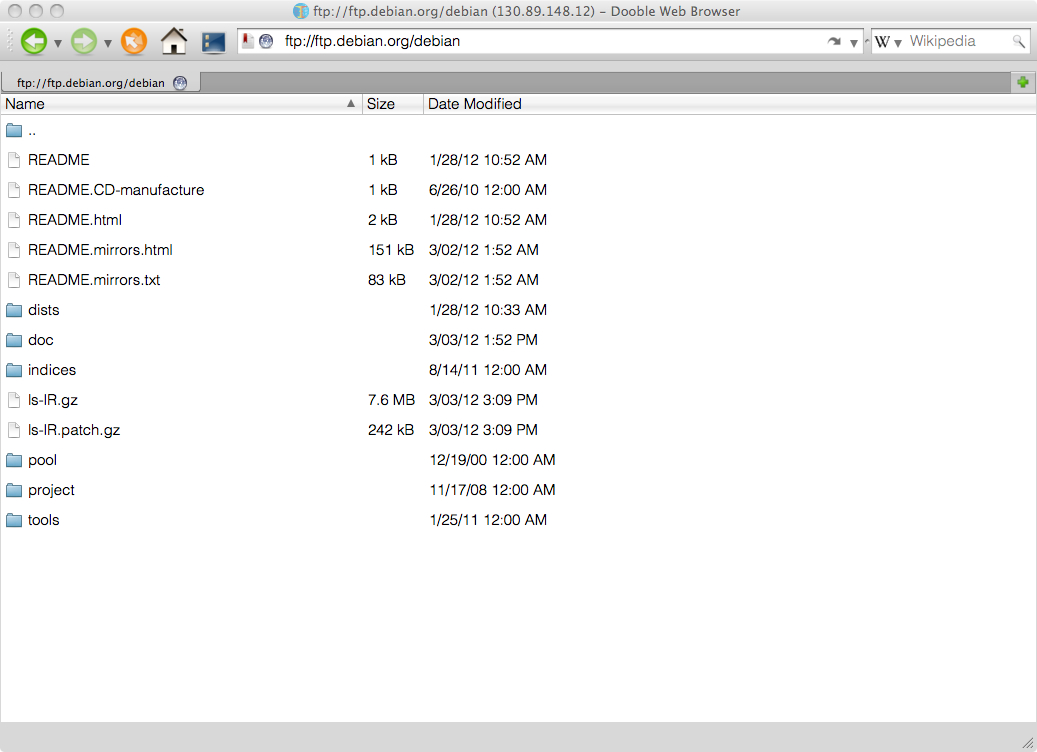
Task: Click the magnifying glass search icon
Action: [x=1018, y=42]
